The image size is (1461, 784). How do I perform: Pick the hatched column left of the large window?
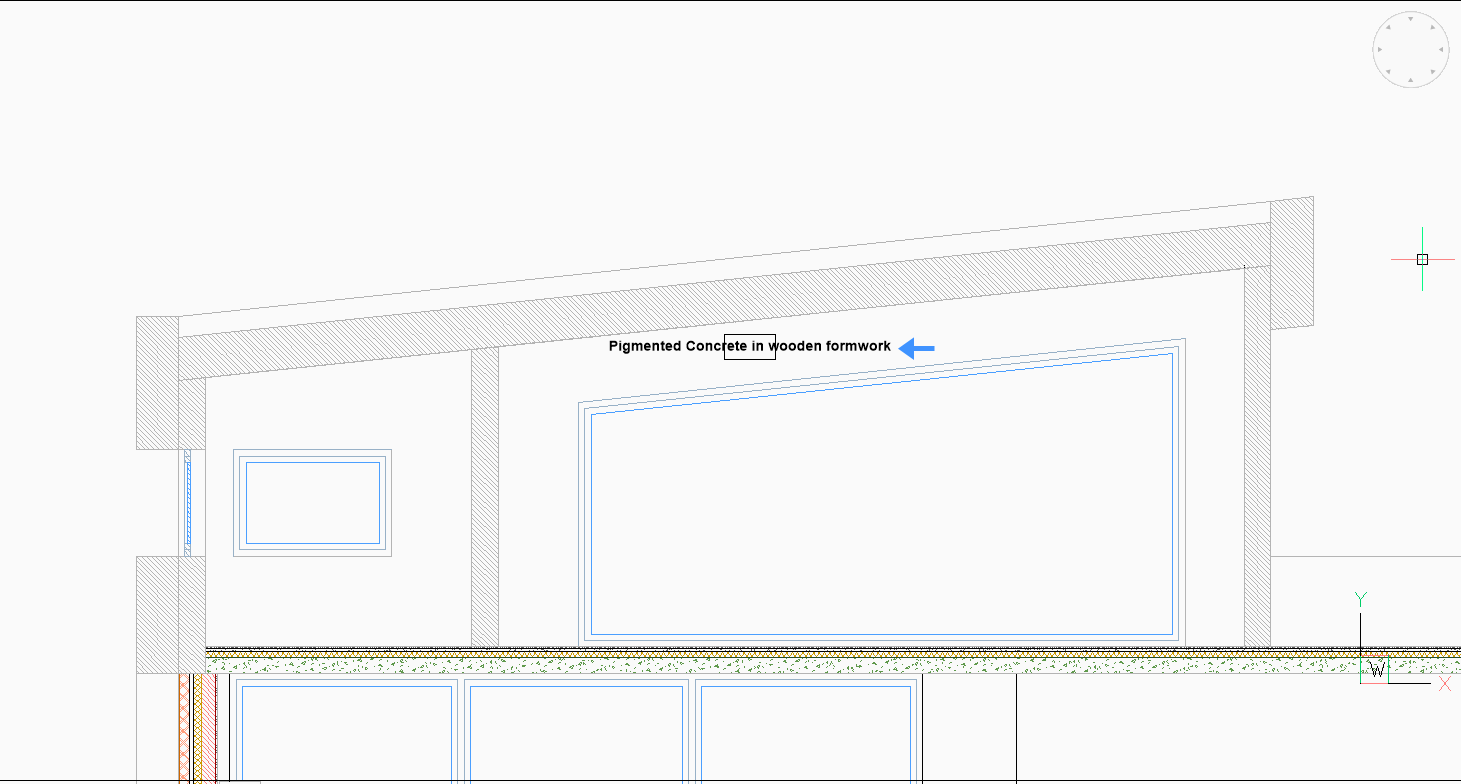(x=484, y=500)
